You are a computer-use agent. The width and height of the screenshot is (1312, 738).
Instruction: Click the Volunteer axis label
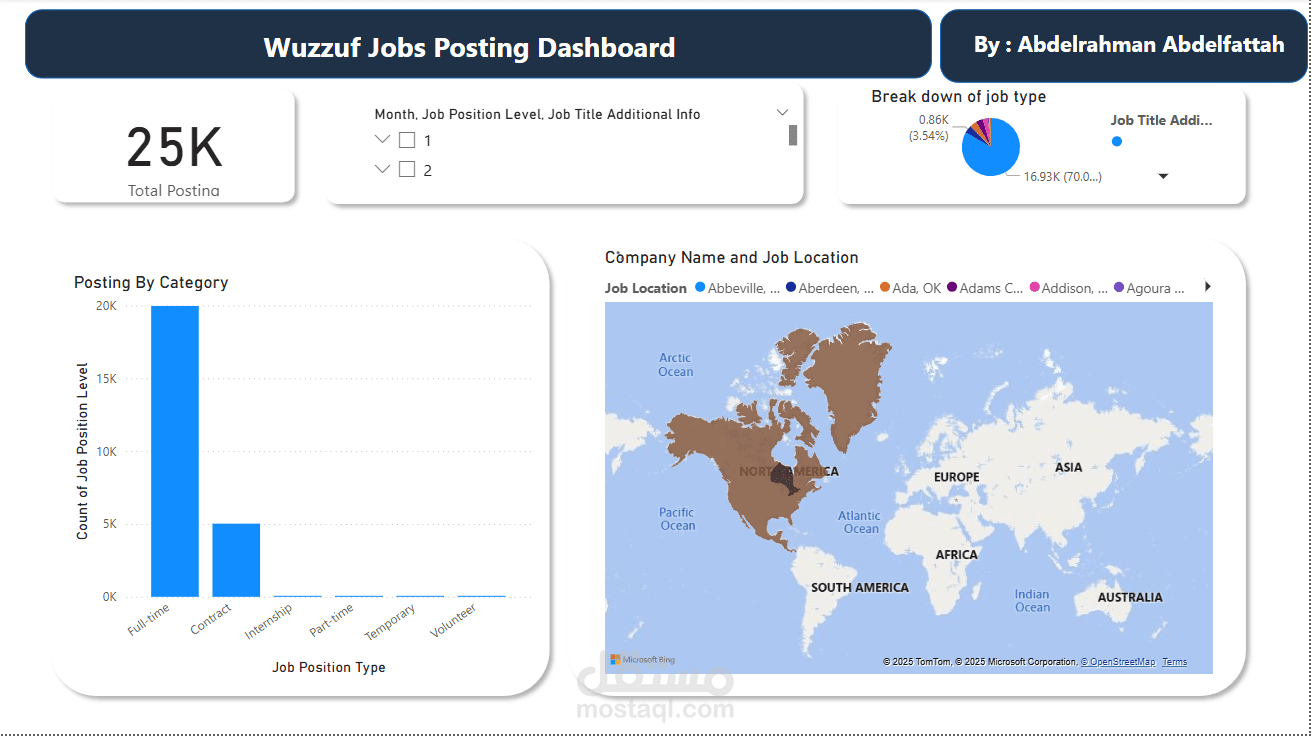tap(453, 621)
